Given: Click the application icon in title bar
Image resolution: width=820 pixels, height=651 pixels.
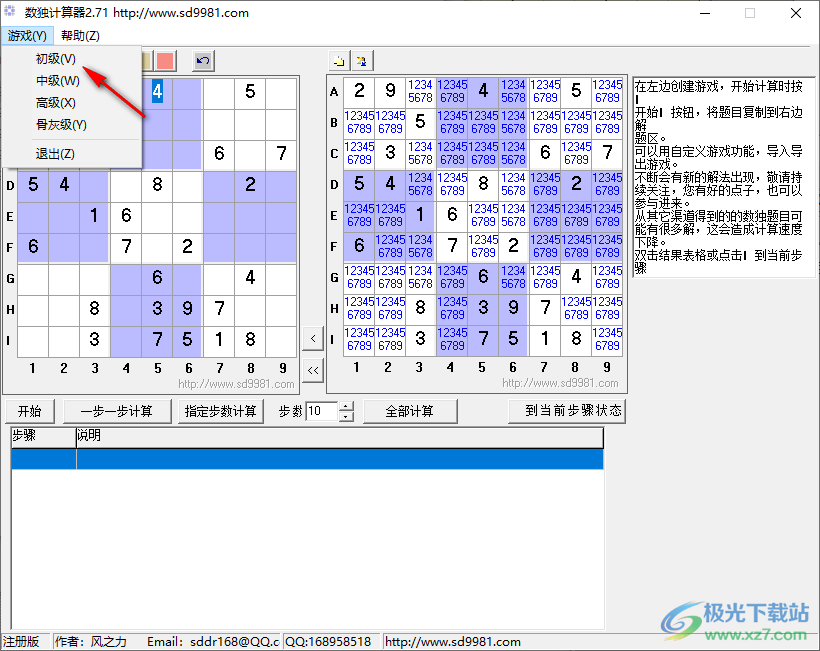Looking at the screenshot, I should [x=9, y=11].
